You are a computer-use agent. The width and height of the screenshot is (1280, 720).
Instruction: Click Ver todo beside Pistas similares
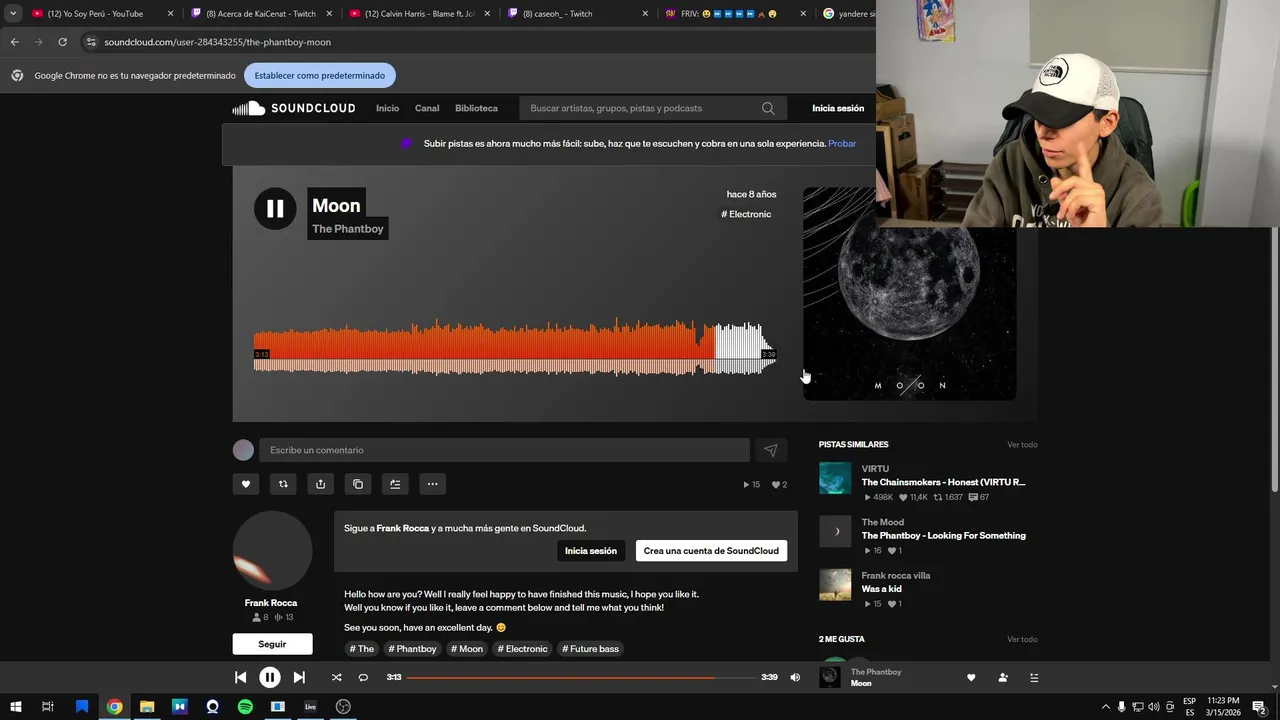coord(1022,445)
